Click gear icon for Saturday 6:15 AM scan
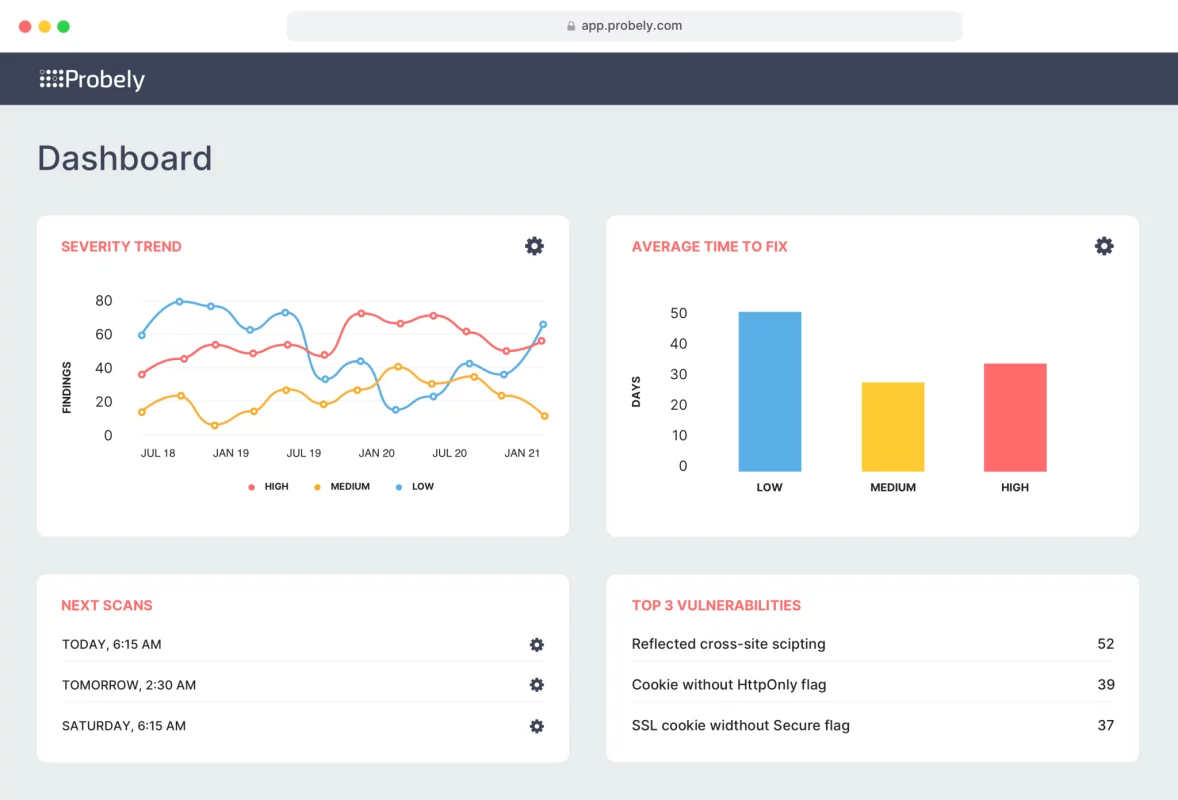 pos(536,726)
